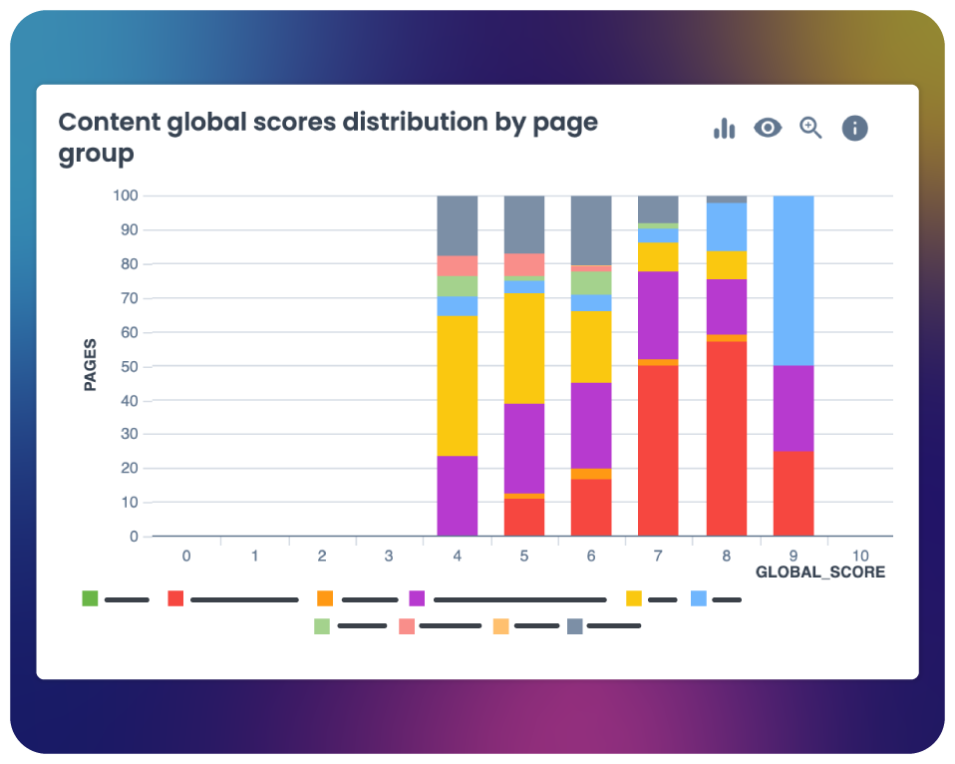The image size is (955, 764).
Task: Click the pink segment of score 5 bar
Action: tap(524, 264)
